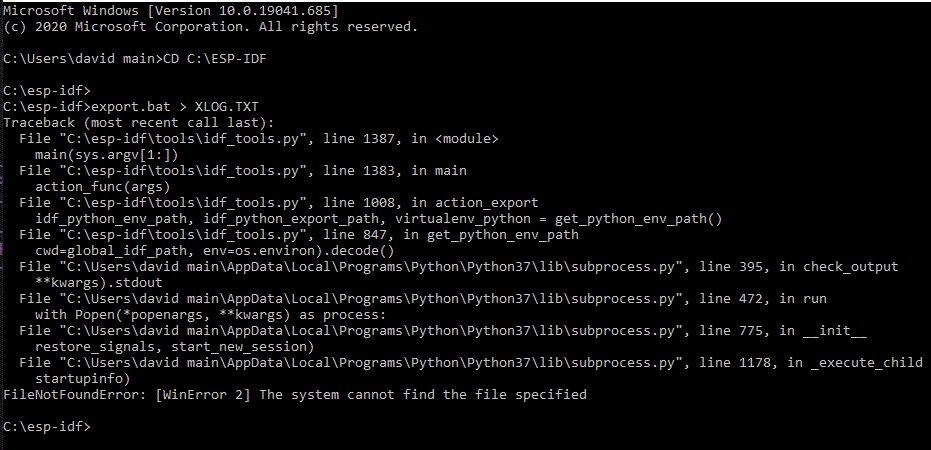Click the 'export.bat > XLOG.TXT' command text
931x450 pixels.
[x=175, y=107]
